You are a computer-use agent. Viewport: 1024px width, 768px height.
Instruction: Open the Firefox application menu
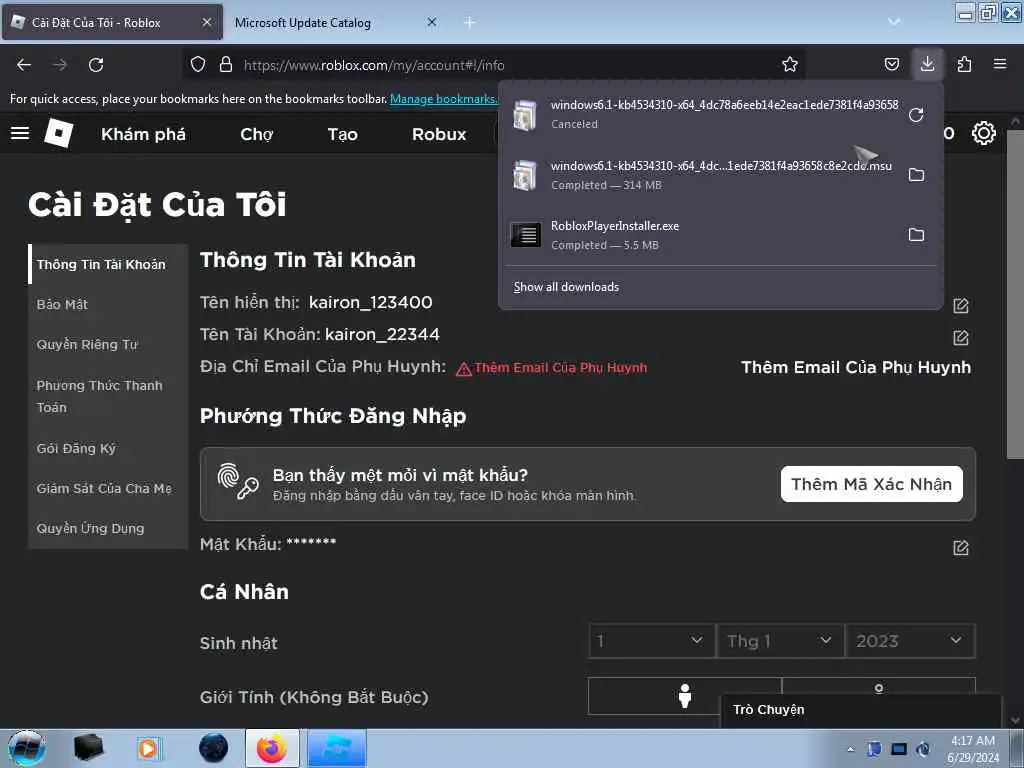point(1000,64)
